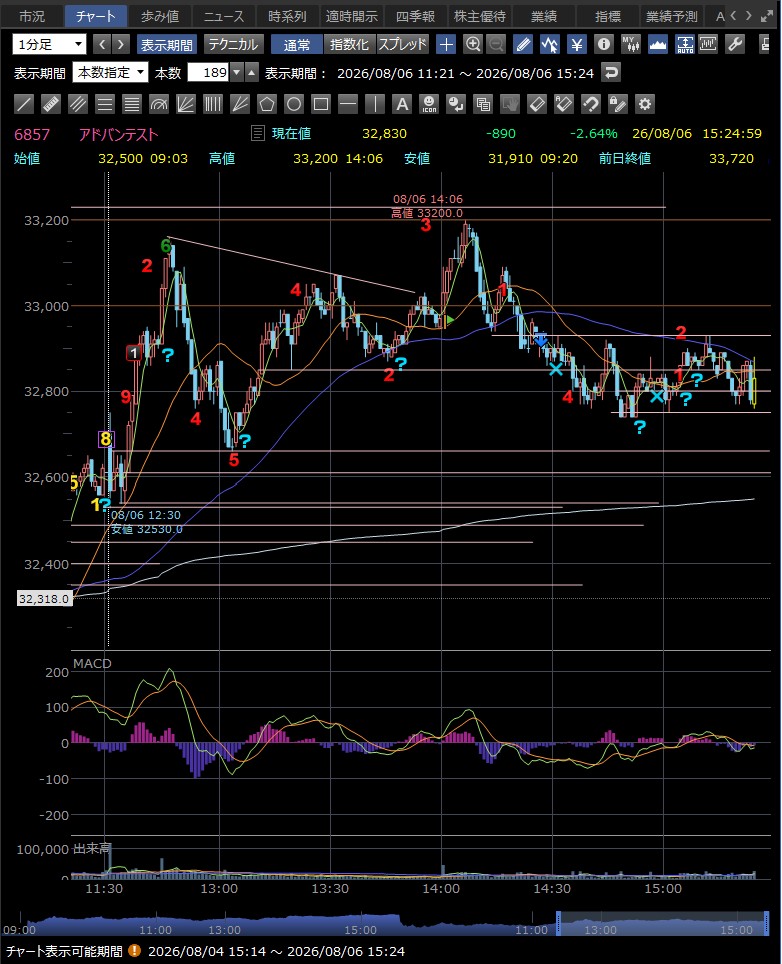This screenshot has width=782, height=964.
Task: Open the 市況 market tab
Action: point(32,16)
